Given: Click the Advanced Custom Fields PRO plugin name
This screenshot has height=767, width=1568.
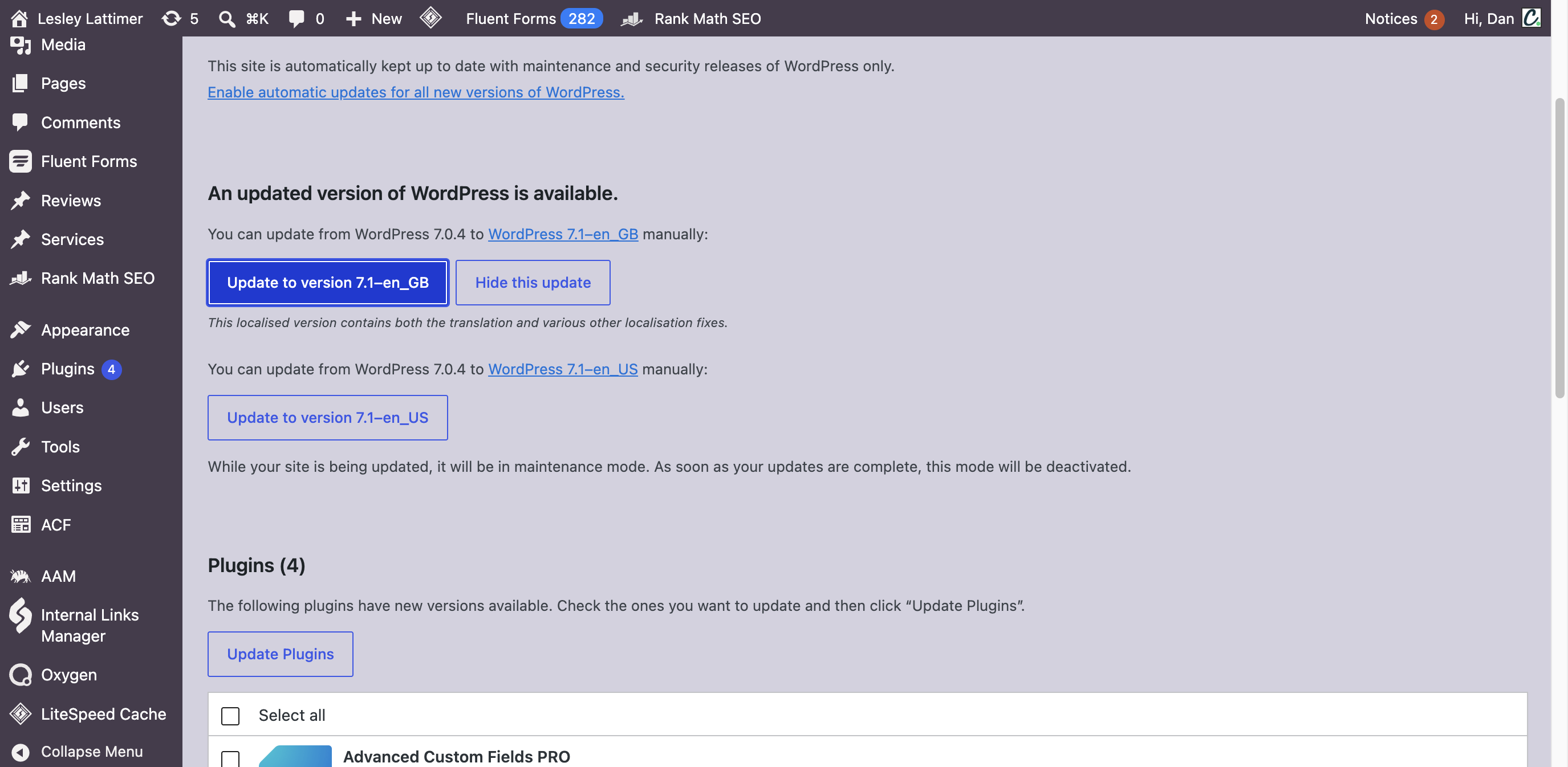Looking at the screenshot, I should [457, 757].
